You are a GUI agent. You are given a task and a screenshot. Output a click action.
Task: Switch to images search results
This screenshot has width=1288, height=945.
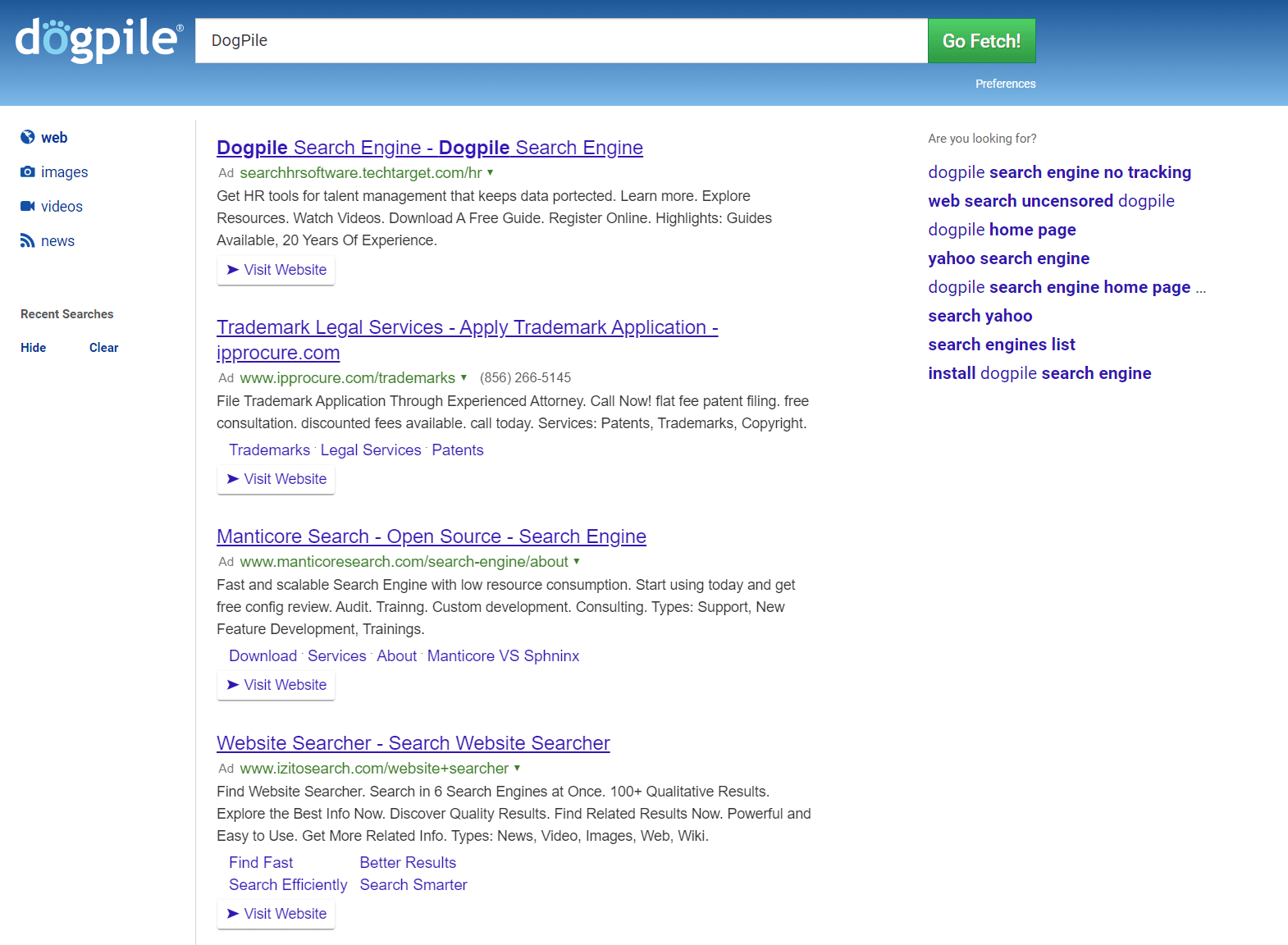pos(65,172)
